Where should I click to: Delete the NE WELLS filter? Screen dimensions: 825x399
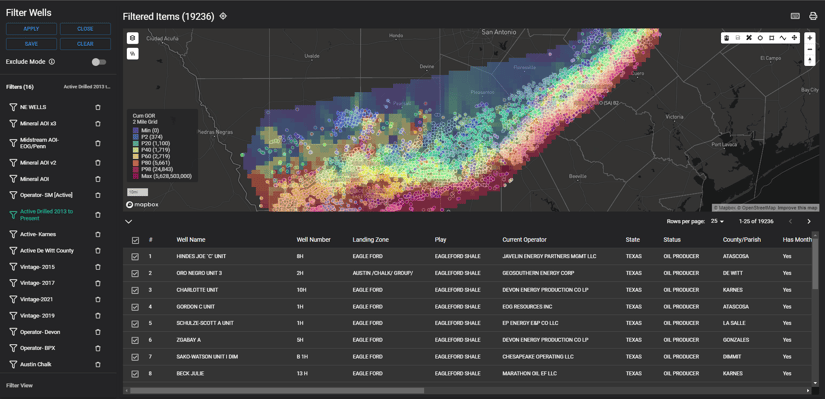coord(98,107)
